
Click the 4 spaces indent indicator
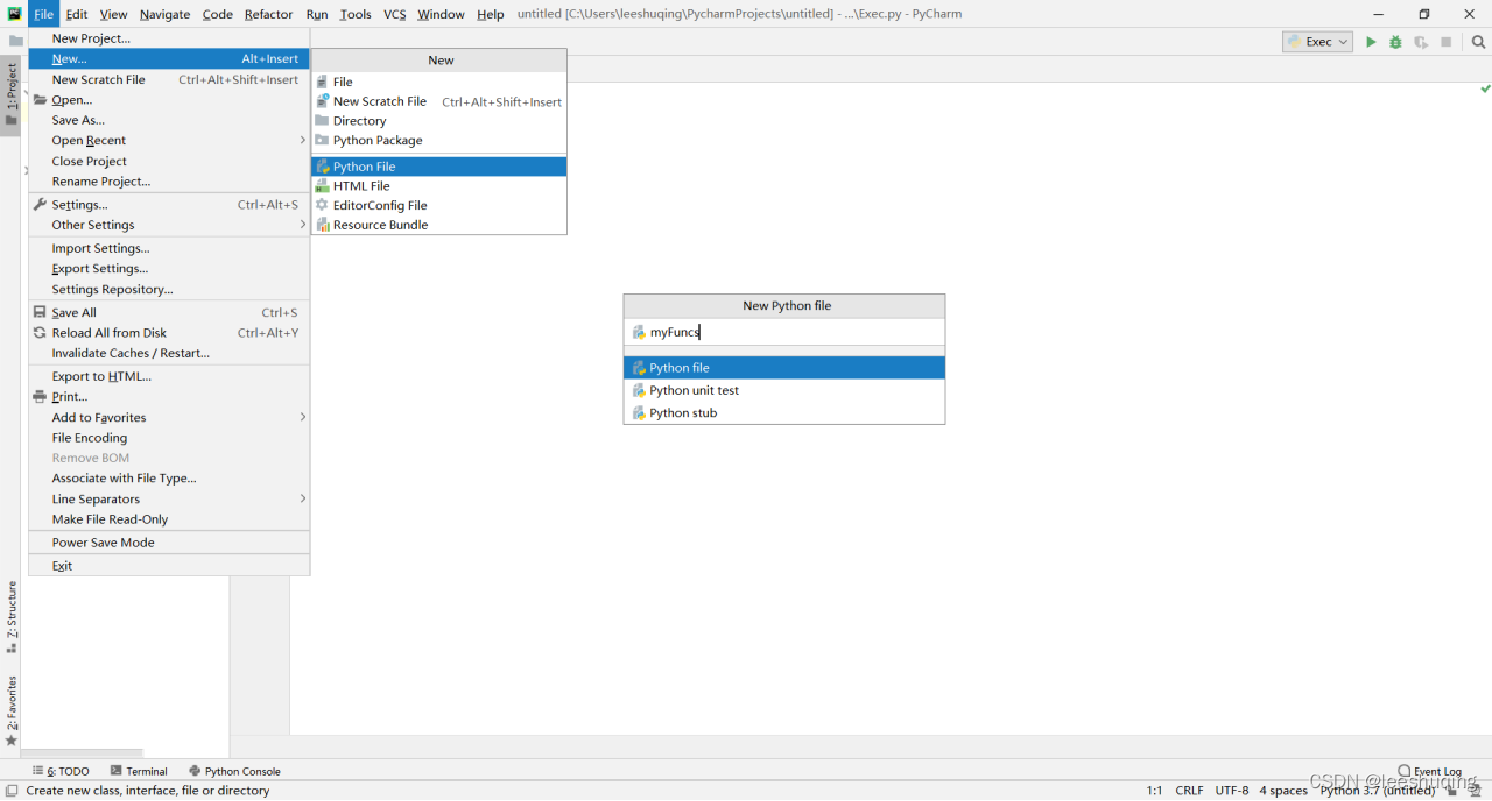(x=1283, y=790)
